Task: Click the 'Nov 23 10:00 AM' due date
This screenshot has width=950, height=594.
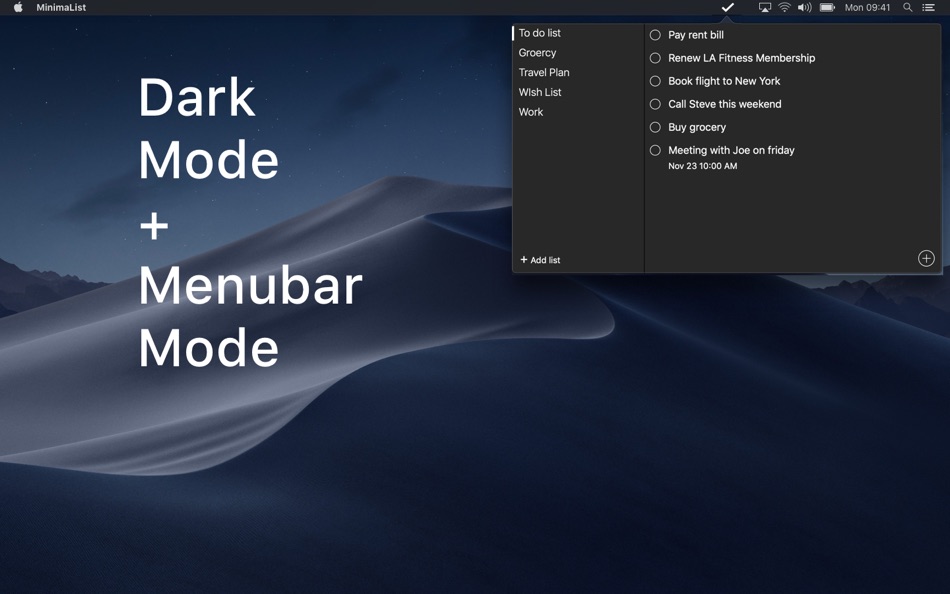Action: pos(703,166)
